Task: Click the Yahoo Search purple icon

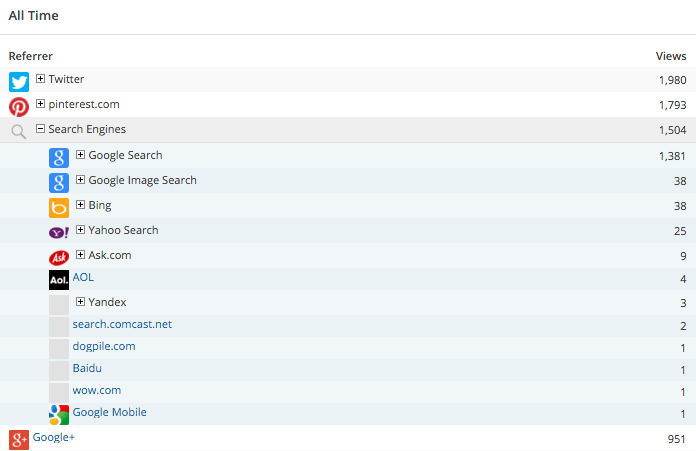Action: pos(59,232)
